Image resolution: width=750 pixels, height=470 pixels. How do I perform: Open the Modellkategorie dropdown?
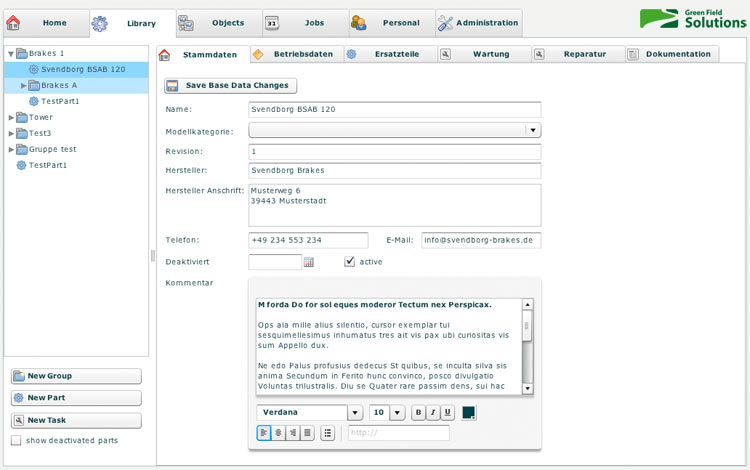(x=533, y=130)
